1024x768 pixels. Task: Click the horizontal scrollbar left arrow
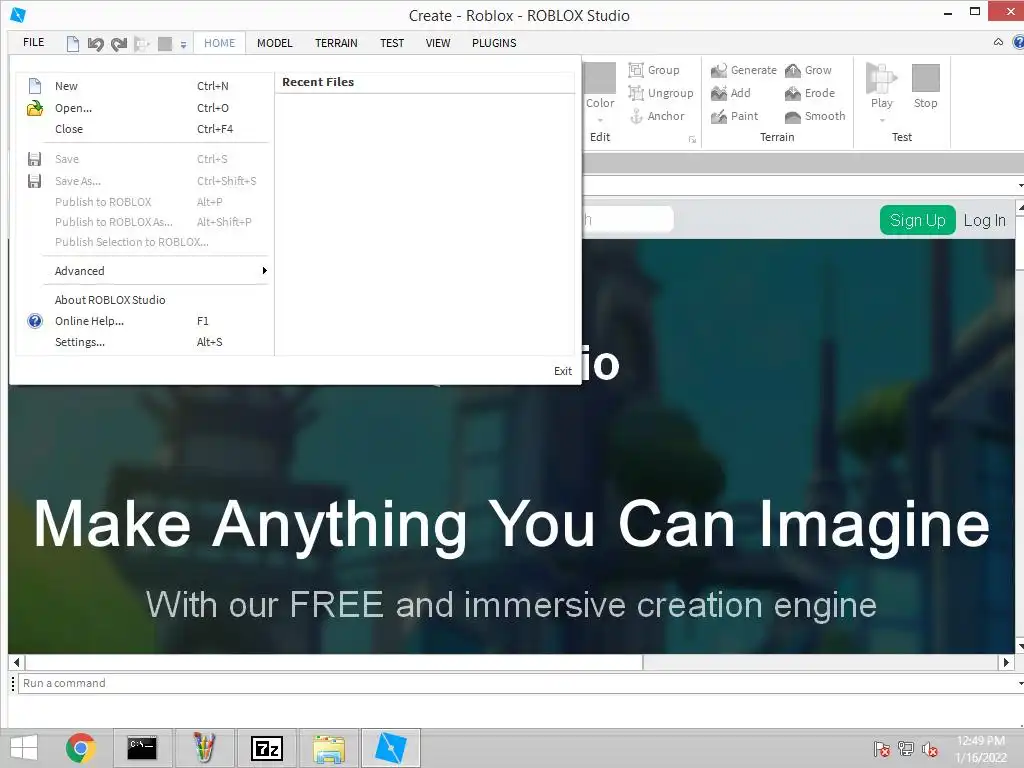[x=16, y=662]
